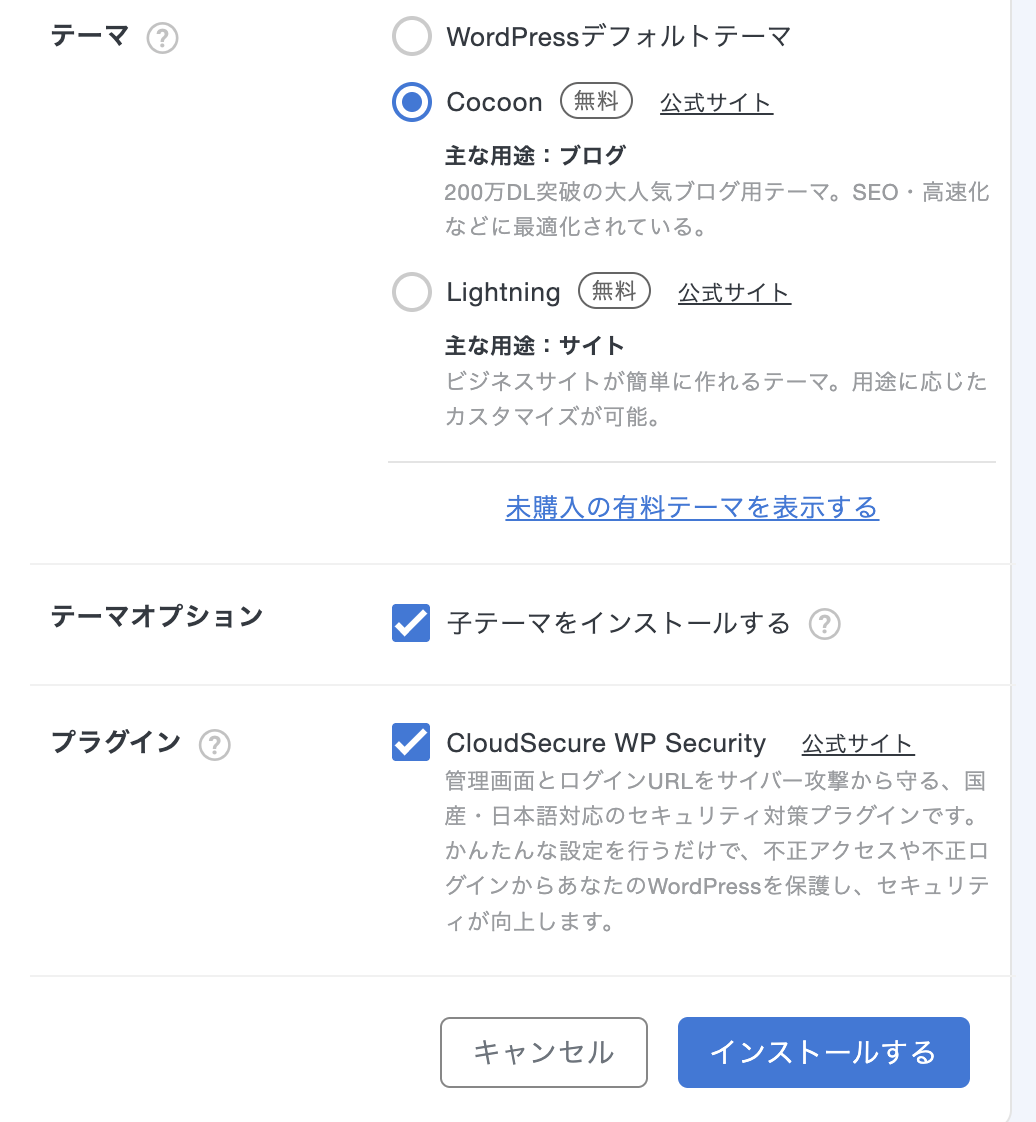Disable the CloudSecure WP Security checkbox

click(411, 743)
